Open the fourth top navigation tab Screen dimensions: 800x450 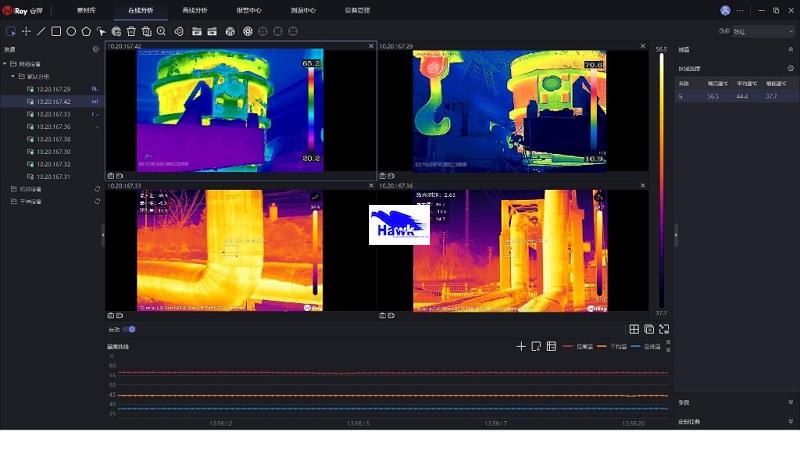[248, 10]
